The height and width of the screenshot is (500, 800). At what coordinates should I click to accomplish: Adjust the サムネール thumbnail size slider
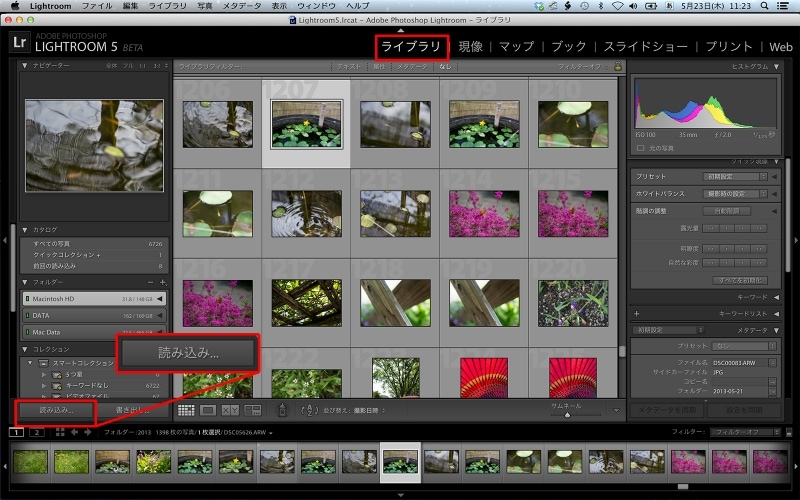[x=567, y=414]
